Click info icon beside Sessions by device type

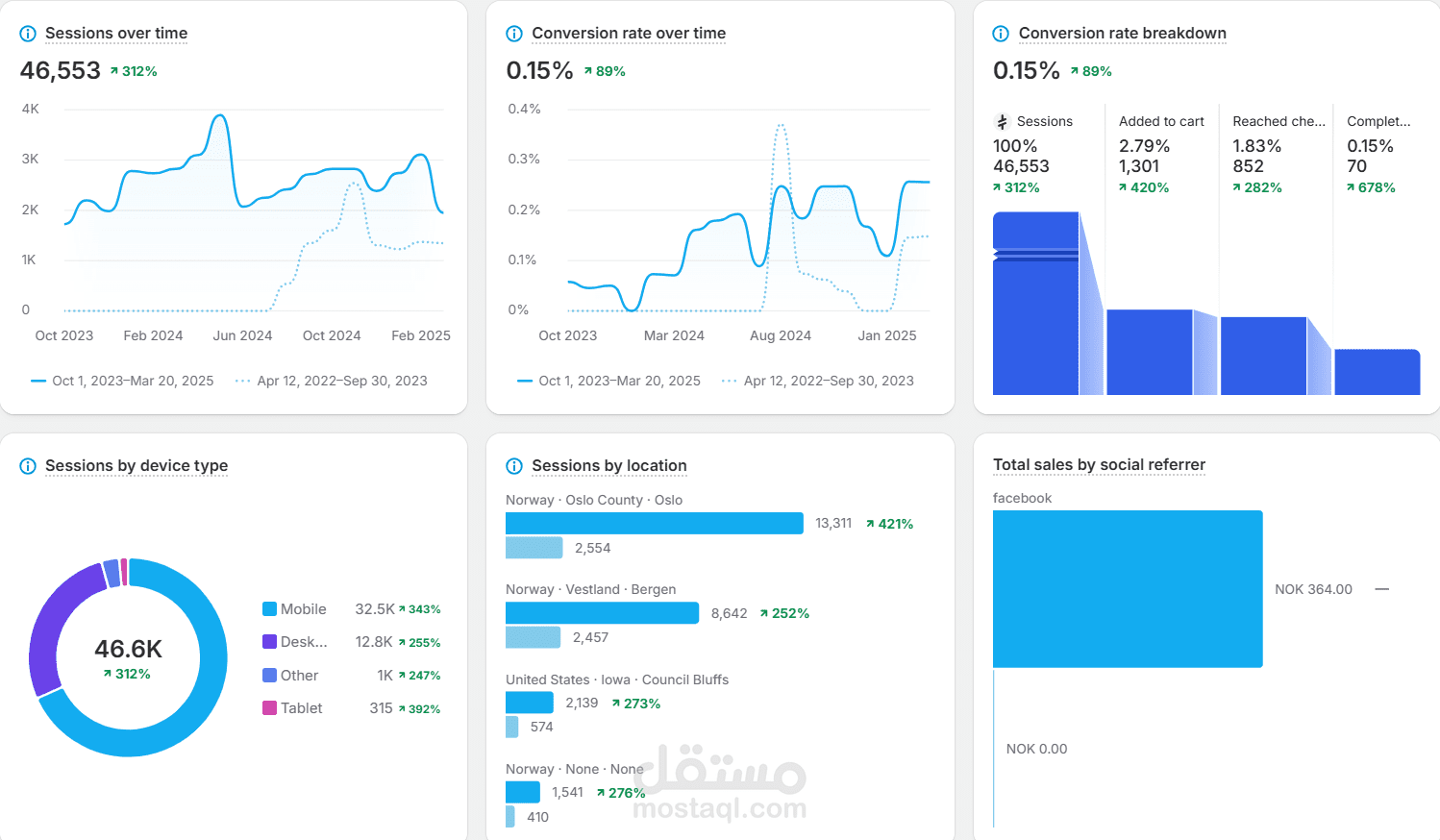point(28,466)
